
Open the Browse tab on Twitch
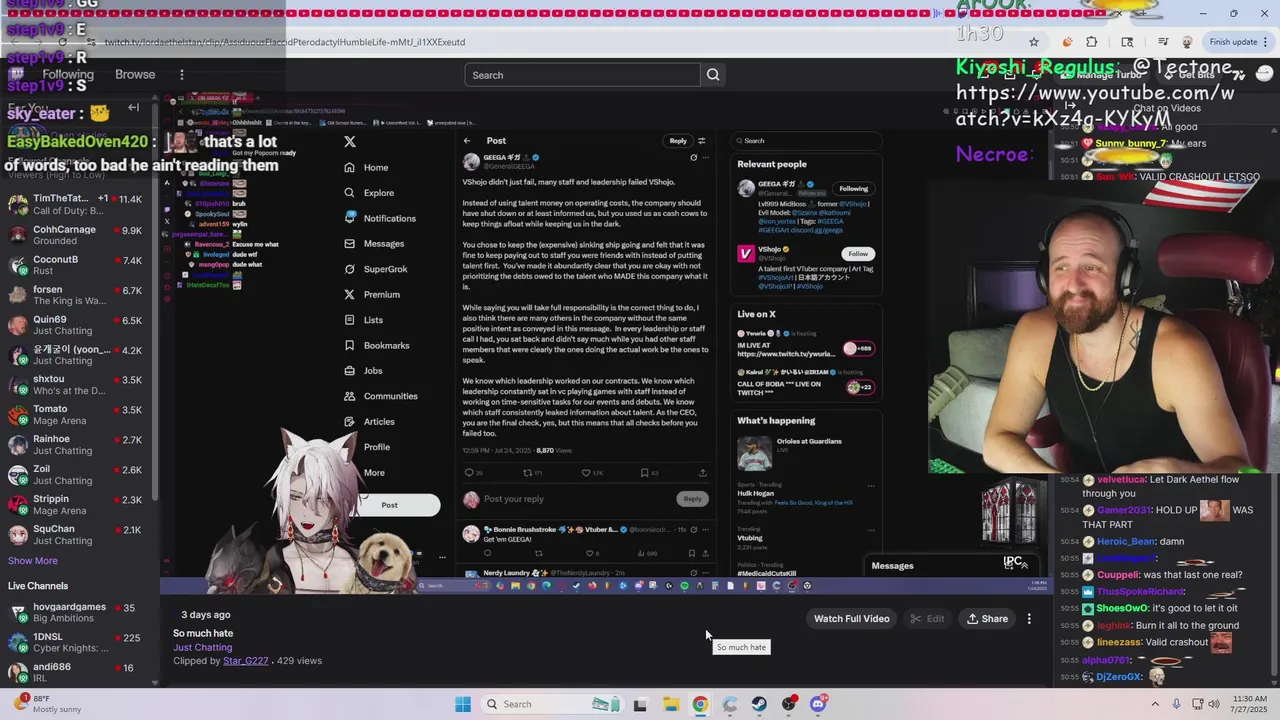pyautogui.click(x=135, y=75)
